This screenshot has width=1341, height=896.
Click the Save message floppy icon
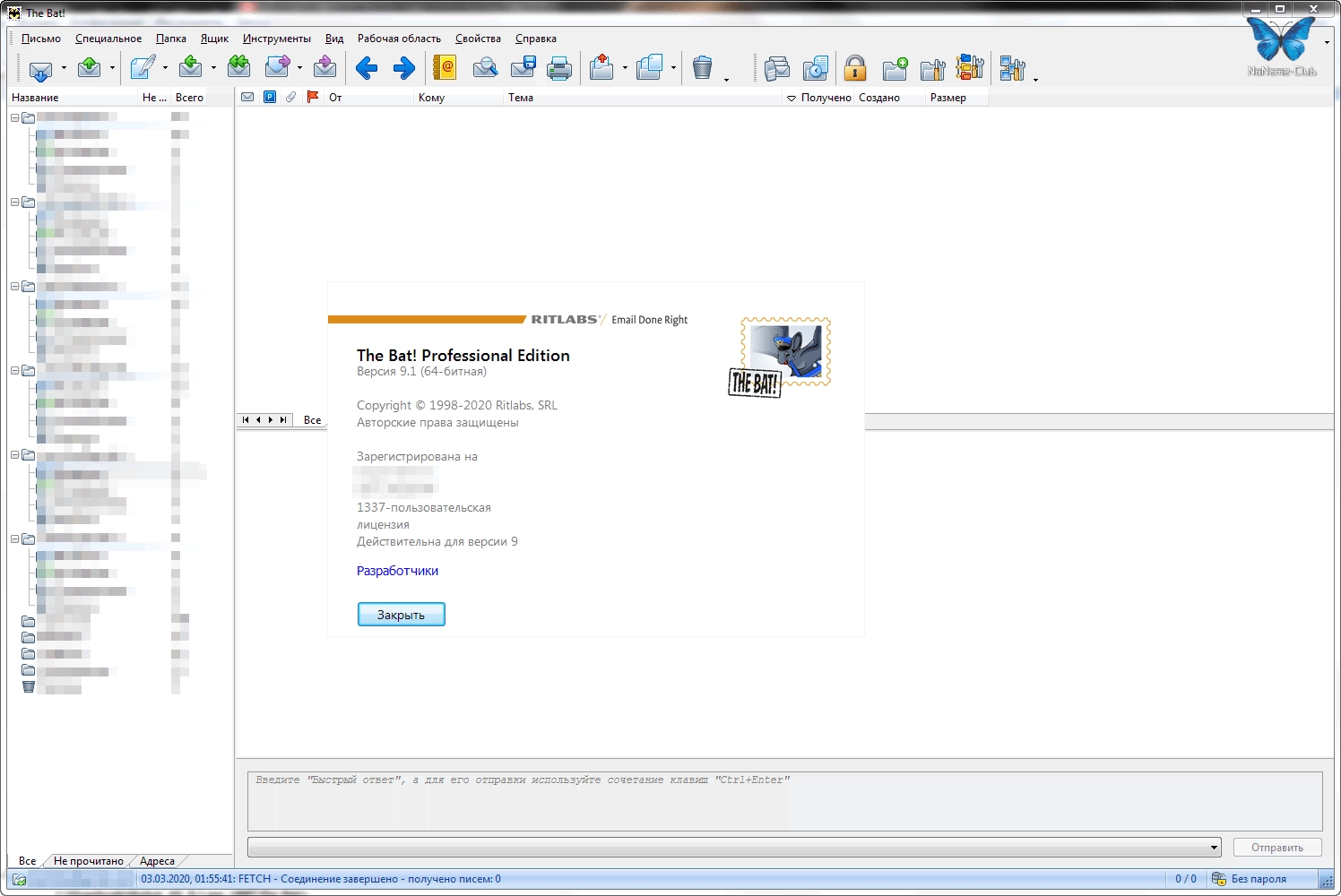(x=523, y=67)
